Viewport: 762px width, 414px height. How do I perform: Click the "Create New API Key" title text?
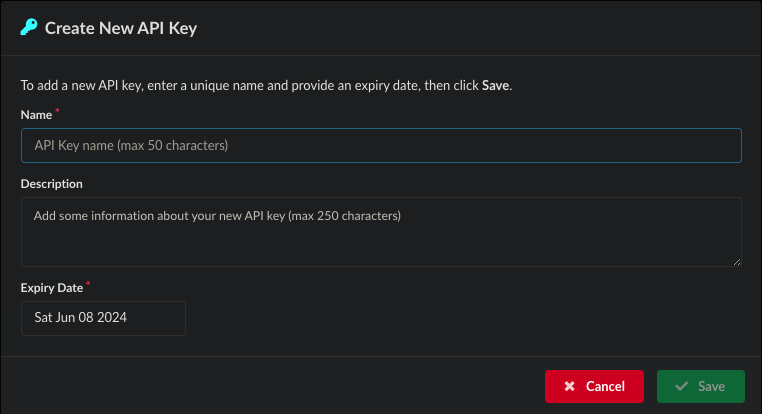pos(121,28)
